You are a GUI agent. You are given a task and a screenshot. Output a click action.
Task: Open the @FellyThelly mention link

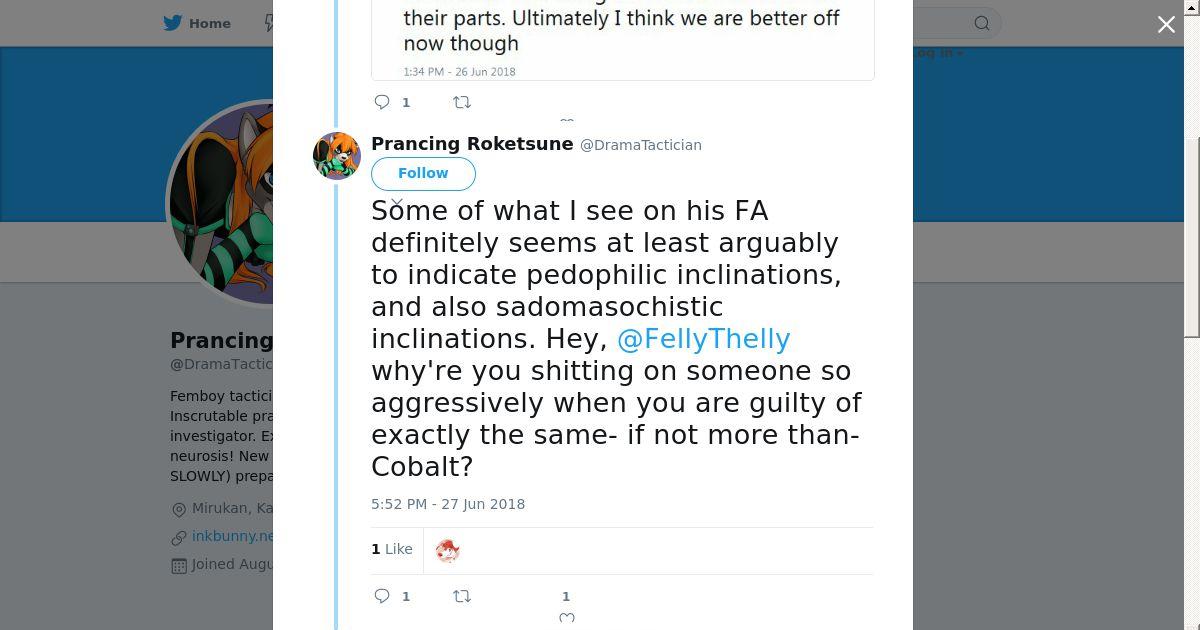tap(703, 339)
